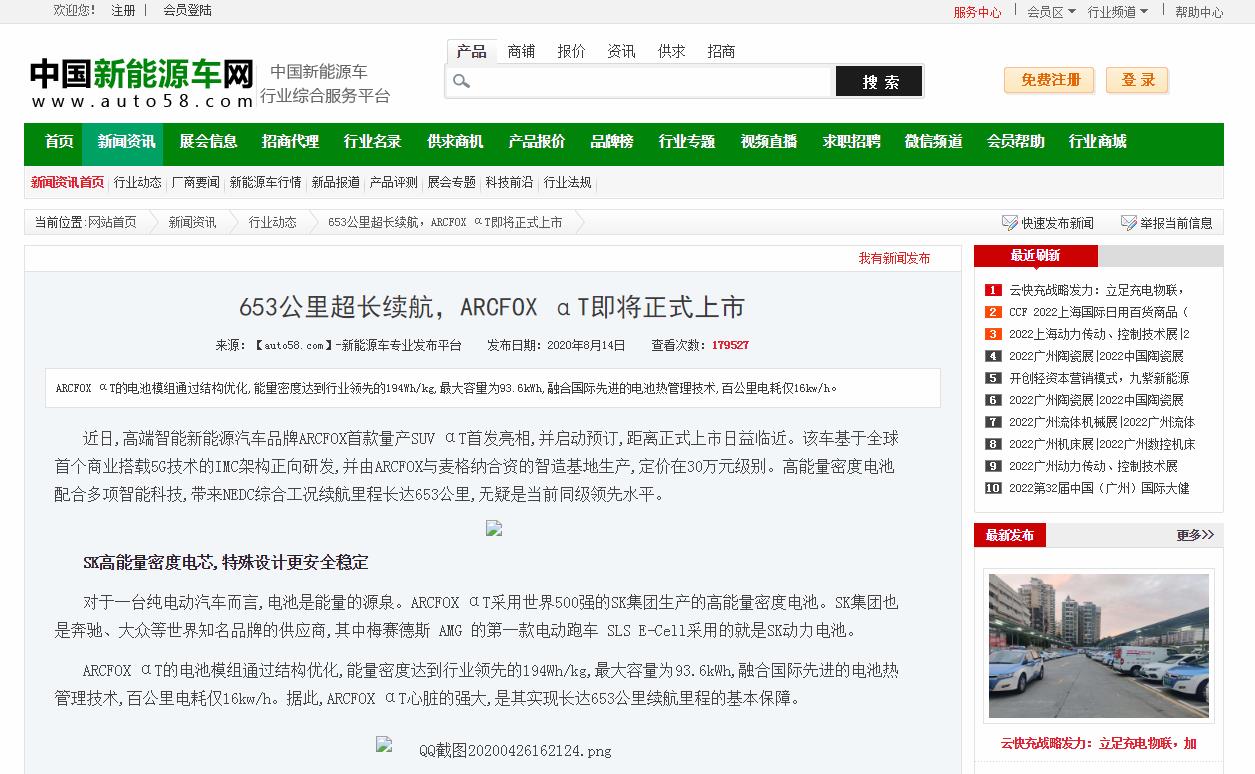Click rank number 1 badge icon
Image resolution: width=1255 pixels, height=774 pixels.
point(993,290)
